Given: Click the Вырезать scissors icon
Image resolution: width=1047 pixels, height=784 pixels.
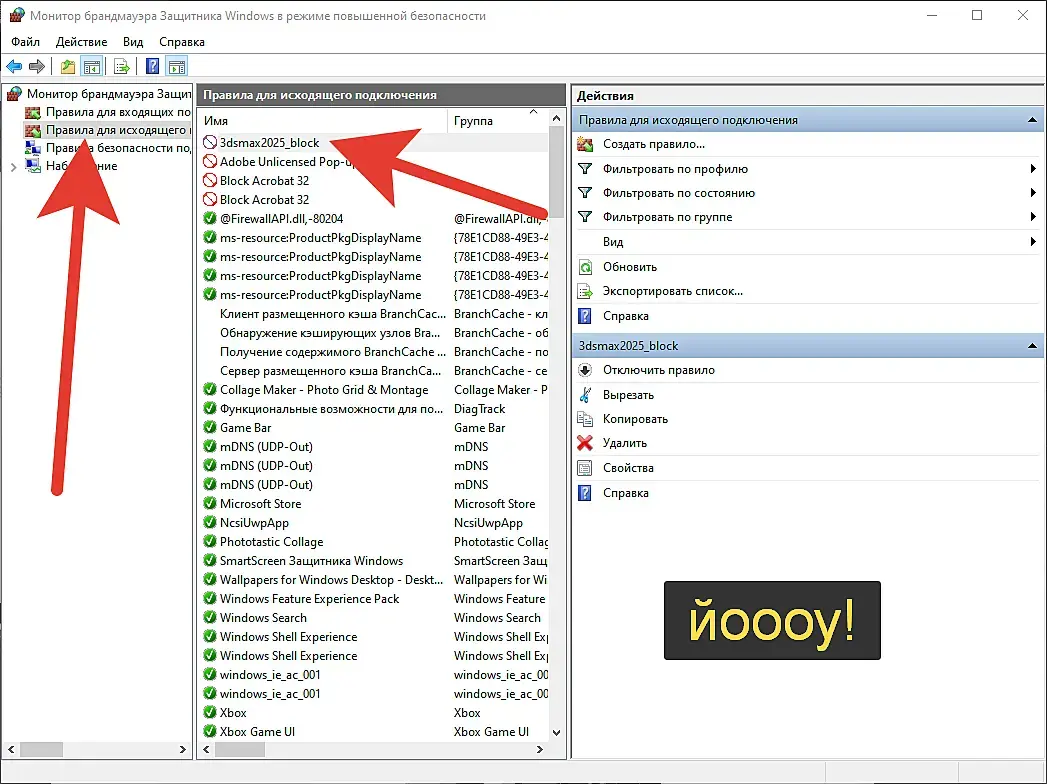Looking at the screenshot, I should (585, 395).
